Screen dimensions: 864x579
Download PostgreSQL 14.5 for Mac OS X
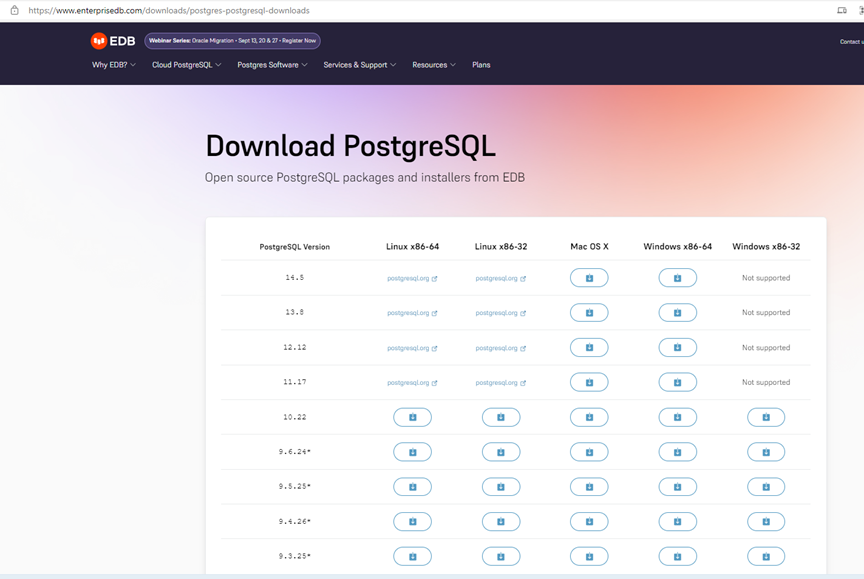(x=589, y=278)
